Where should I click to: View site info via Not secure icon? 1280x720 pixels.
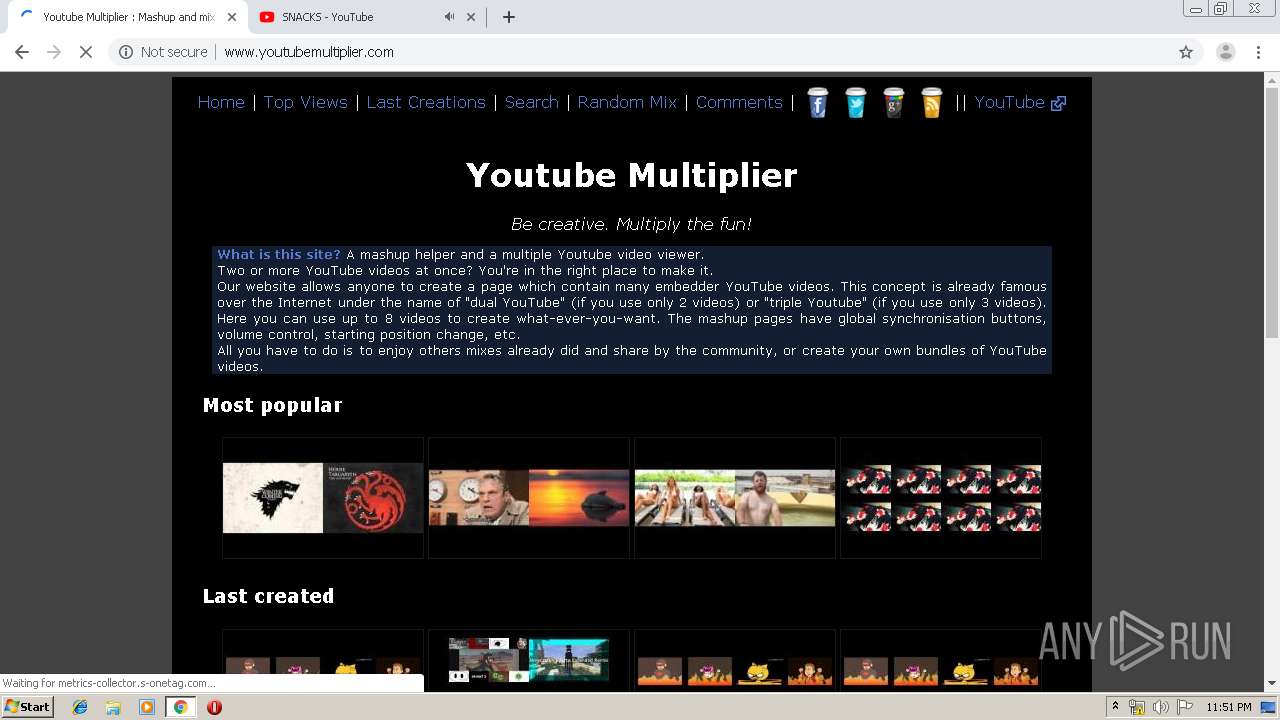click(126, 52)
